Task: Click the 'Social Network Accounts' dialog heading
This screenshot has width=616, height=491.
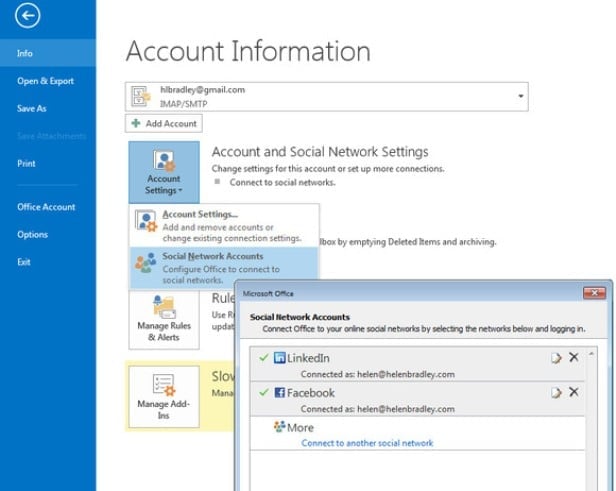Action: coord(300,317)
